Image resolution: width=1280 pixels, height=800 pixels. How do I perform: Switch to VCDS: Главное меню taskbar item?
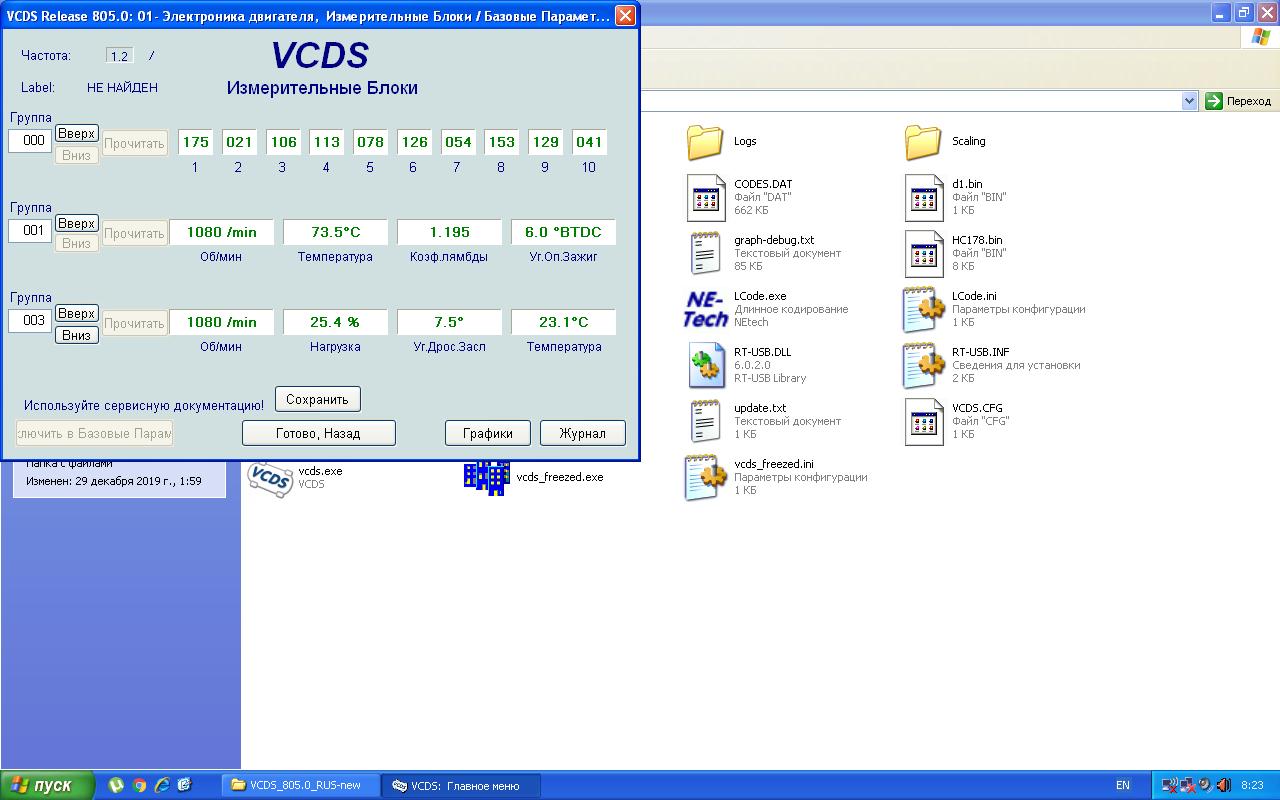(461, 785)
